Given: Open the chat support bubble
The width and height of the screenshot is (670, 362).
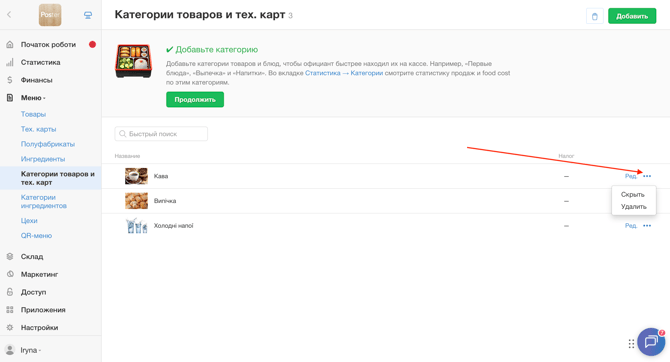Looking at the screenshot, I should coord(651,341).
